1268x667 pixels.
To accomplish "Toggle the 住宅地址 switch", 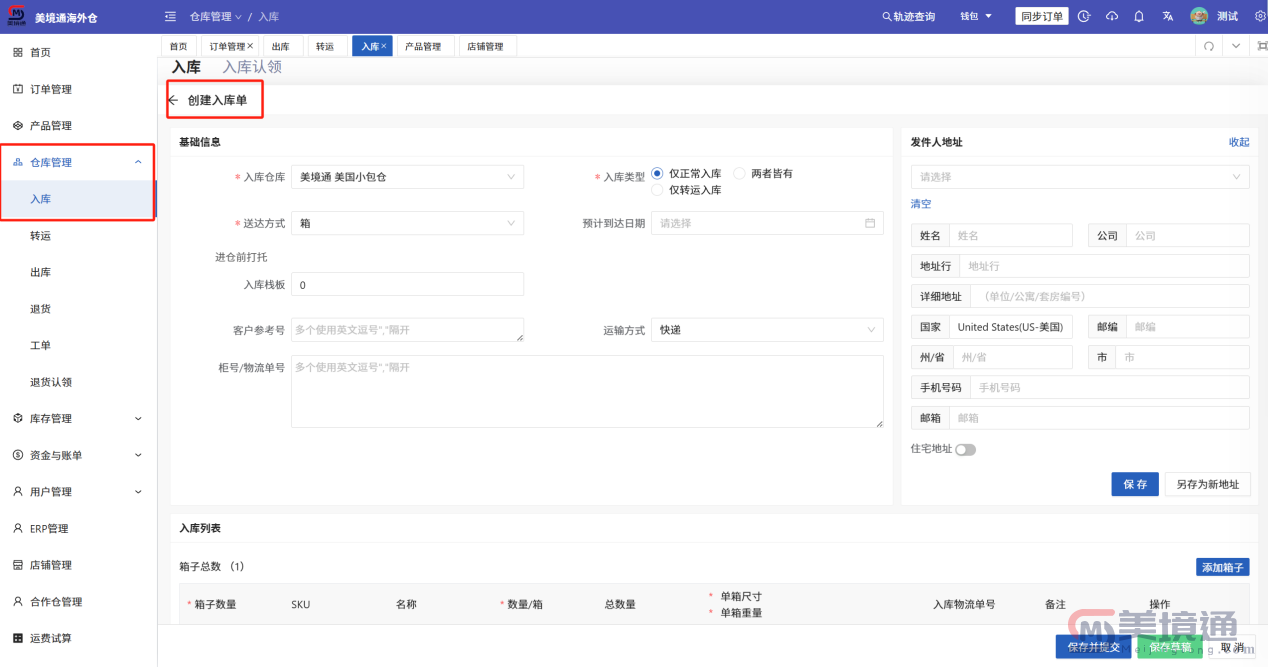I will pos(965,450).
